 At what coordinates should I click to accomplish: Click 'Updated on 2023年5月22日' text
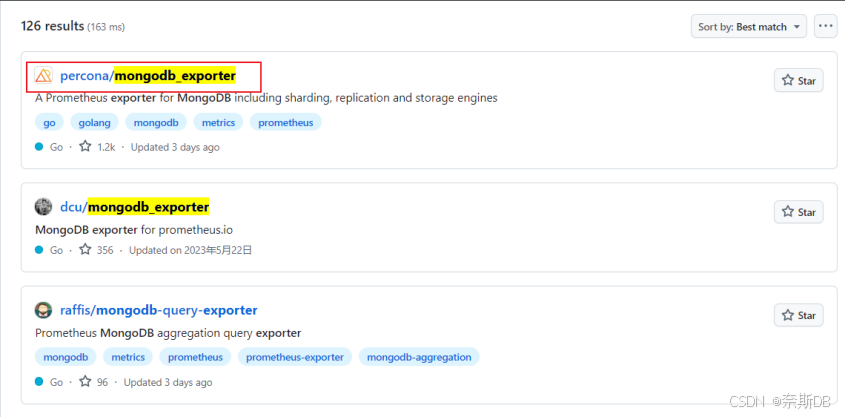[x=190, y=250]
